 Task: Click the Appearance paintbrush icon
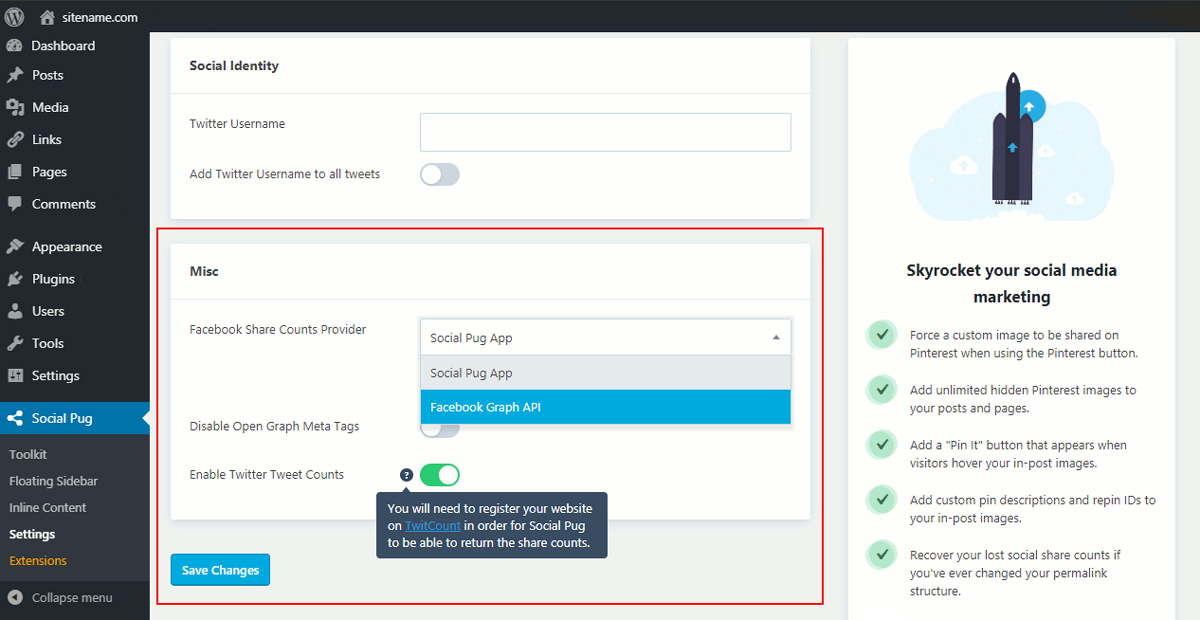click(x=14, y=247)
